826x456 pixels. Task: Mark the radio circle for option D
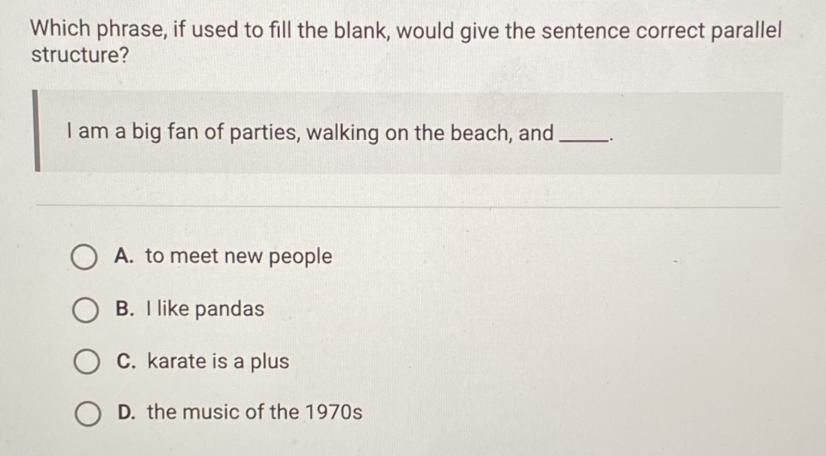tap(87, 413)
